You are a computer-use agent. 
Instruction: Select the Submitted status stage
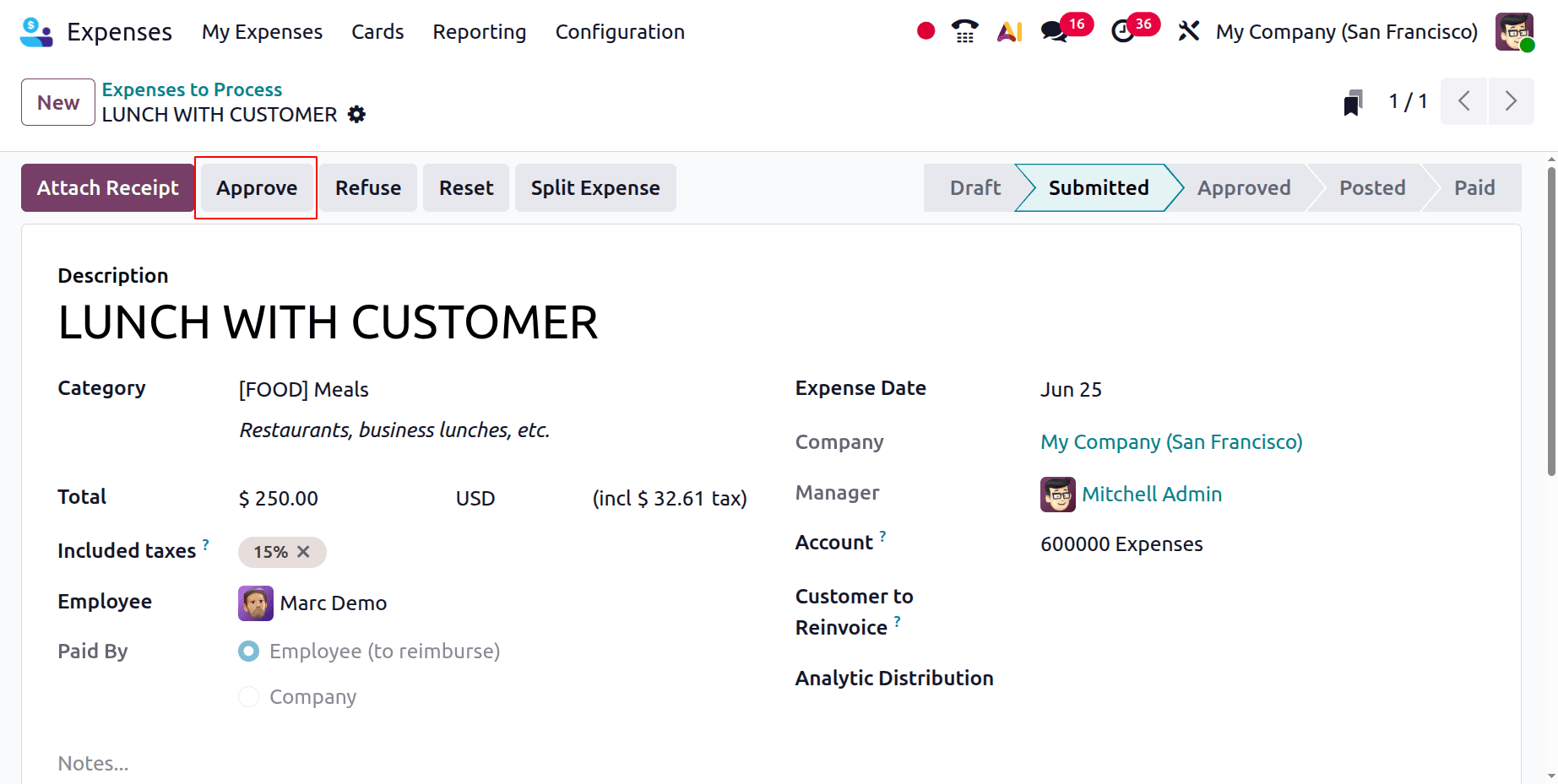1099,187
